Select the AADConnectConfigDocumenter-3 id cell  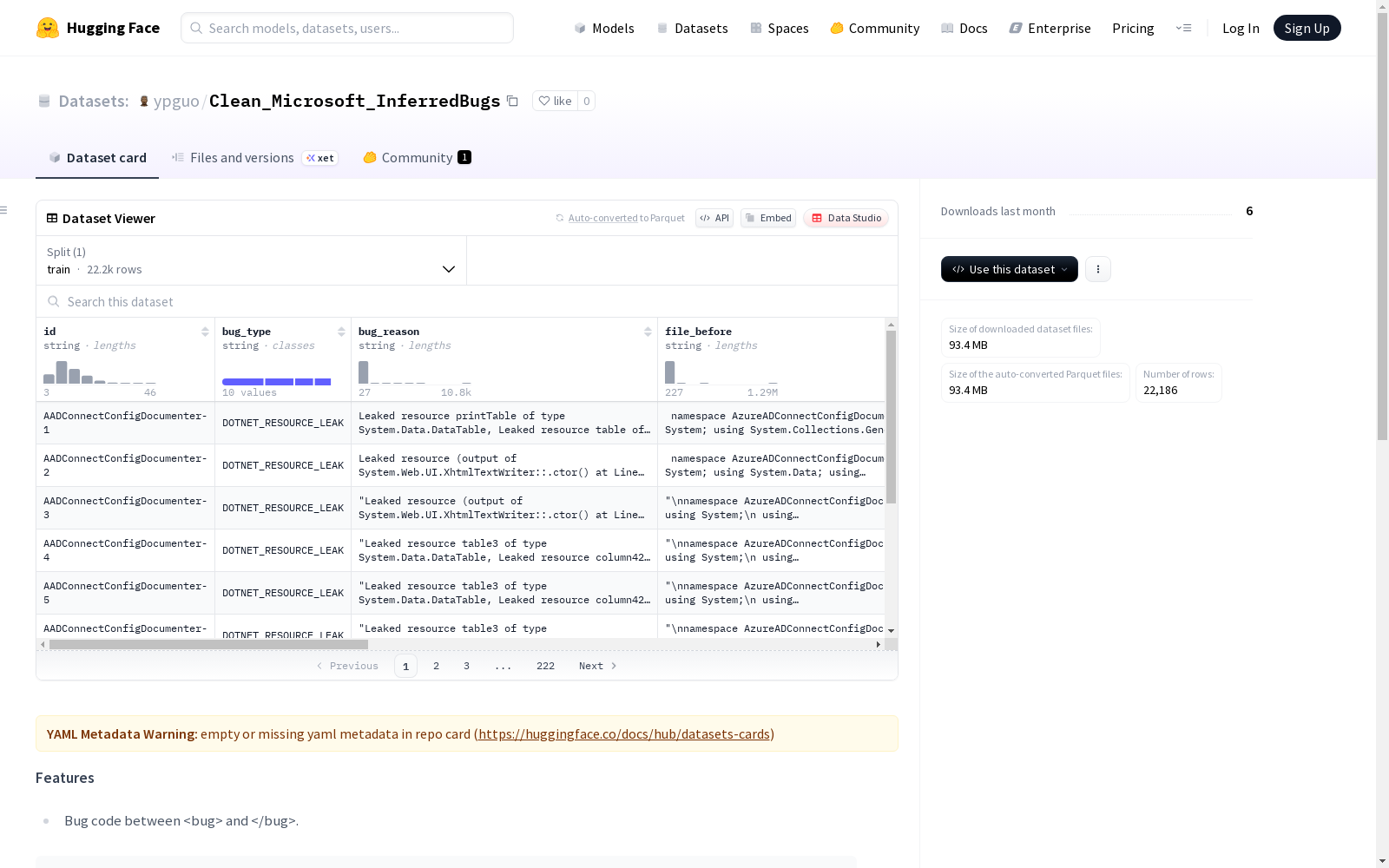coord(125,508)
